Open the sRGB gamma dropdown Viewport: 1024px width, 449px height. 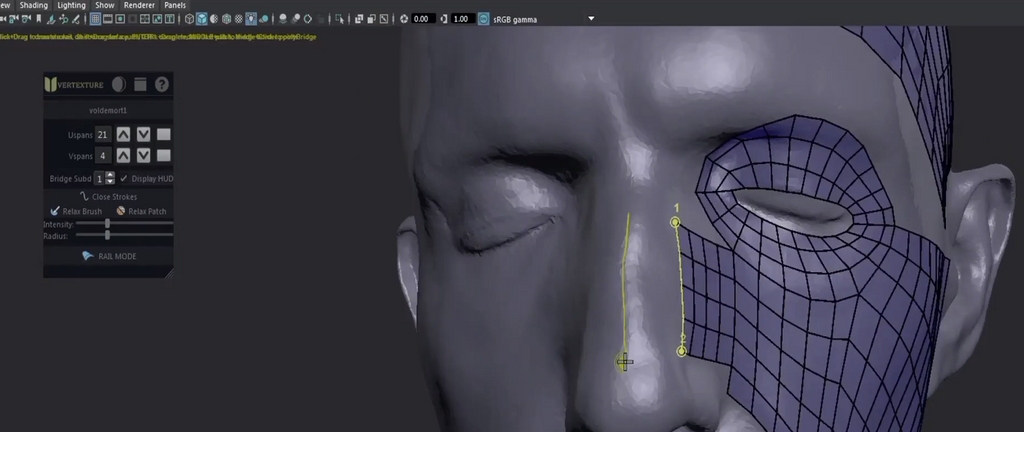[x=591, y=19]
